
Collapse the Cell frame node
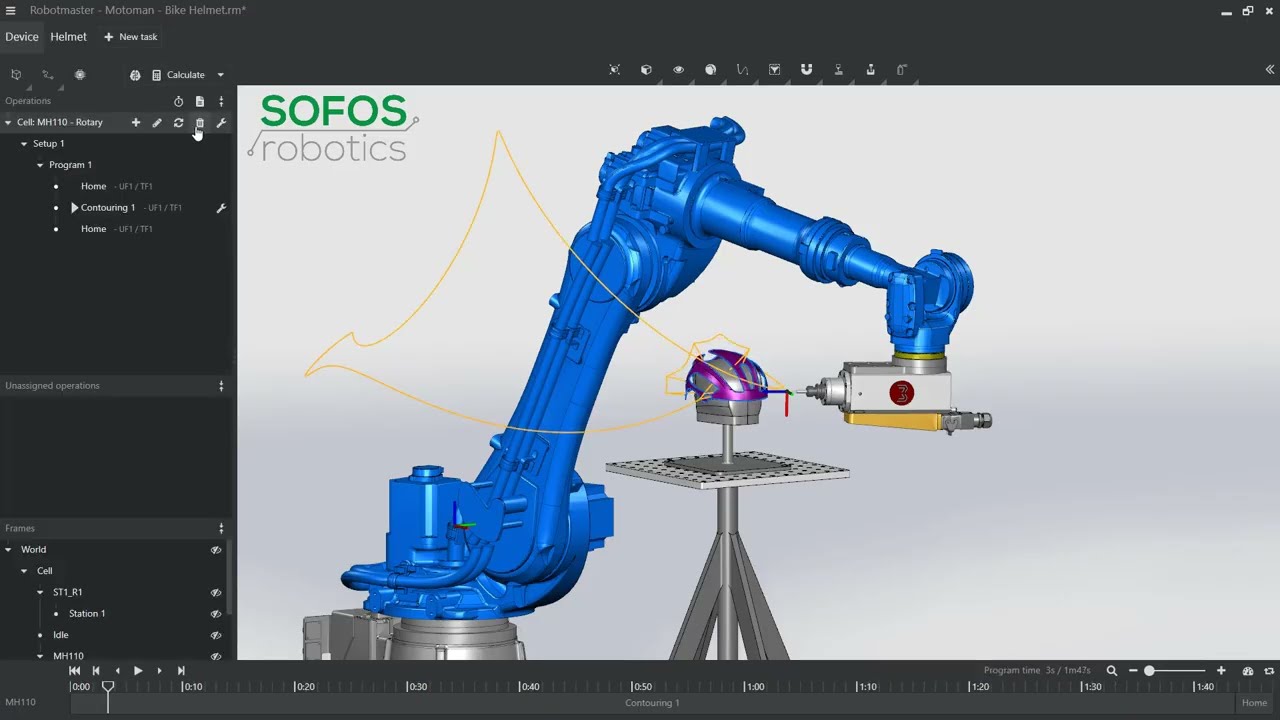click(x=24, y=571)
